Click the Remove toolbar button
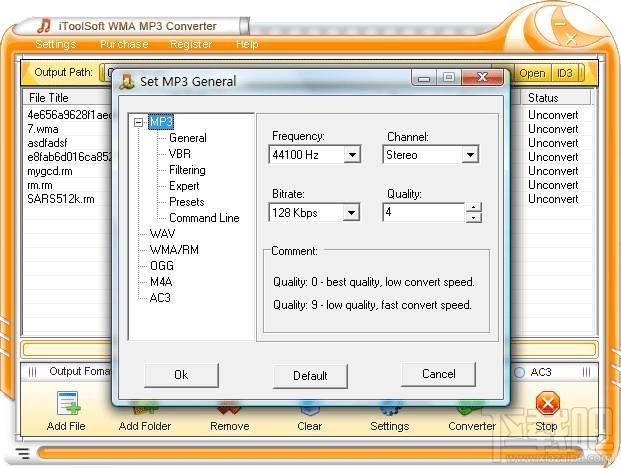 tap(230, 416)
